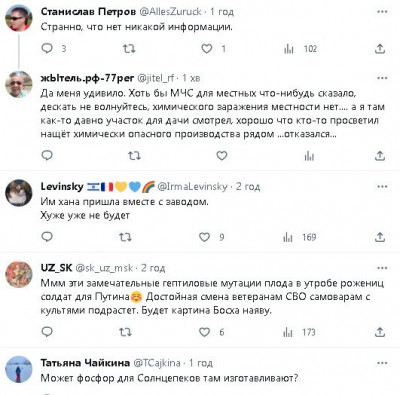View analytics showing 102 views
The image size is (400, 395).
point(300,49)
